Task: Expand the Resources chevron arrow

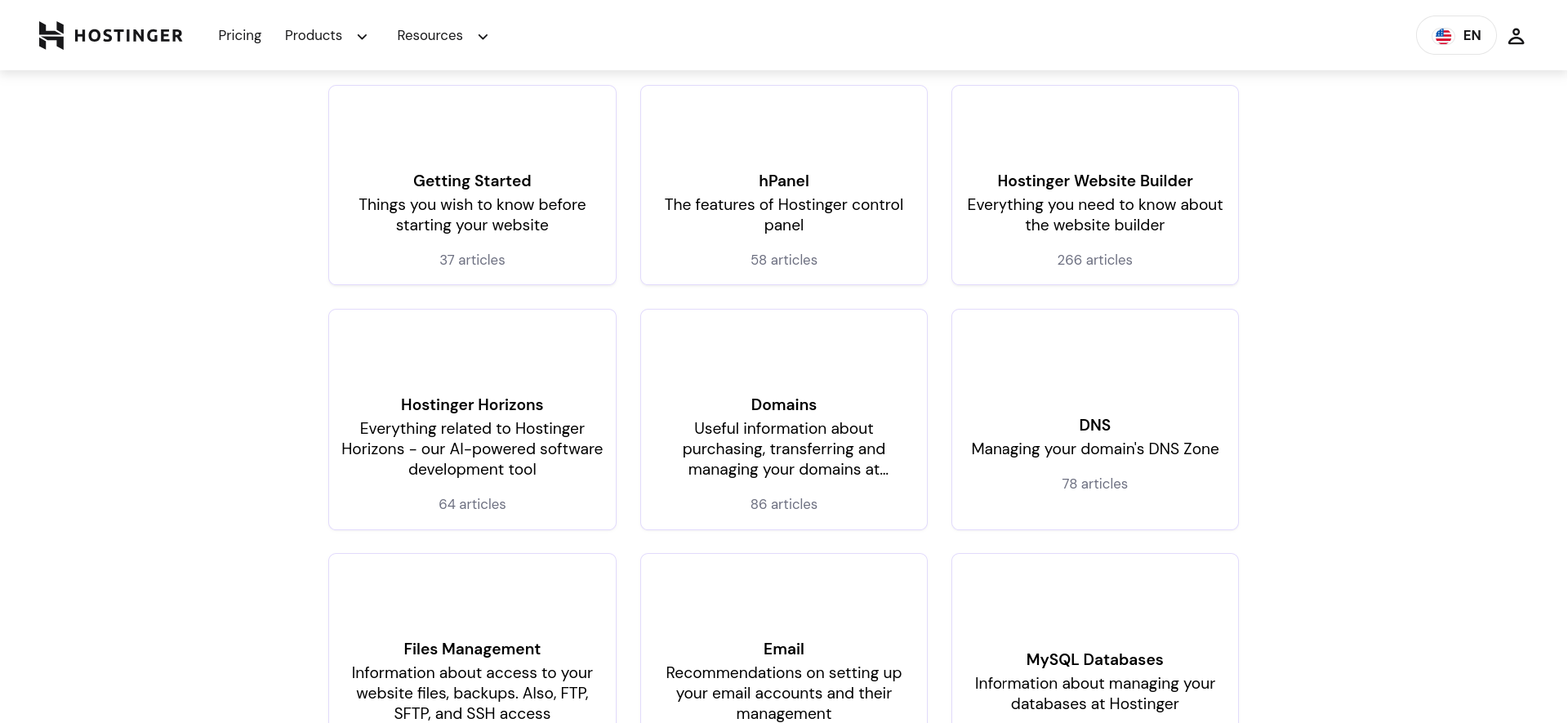Action: (x=483, y=37)
